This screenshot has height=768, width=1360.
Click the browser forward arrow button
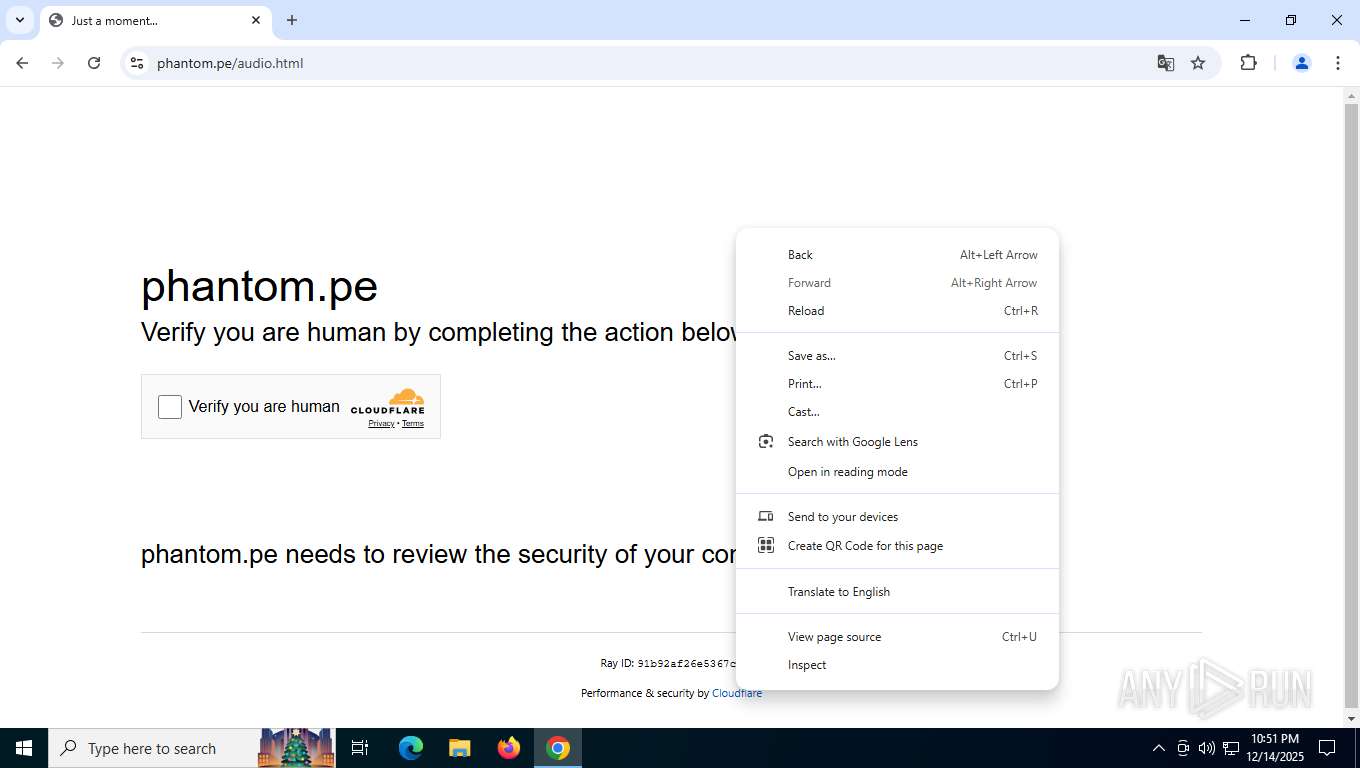pyautogui.click(x=58, y=63)
